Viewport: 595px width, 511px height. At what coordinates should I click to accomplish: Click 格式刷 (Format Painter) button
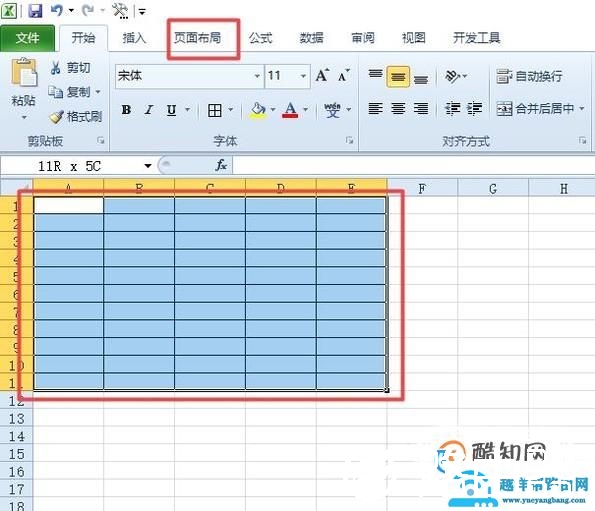coord(76,116)
